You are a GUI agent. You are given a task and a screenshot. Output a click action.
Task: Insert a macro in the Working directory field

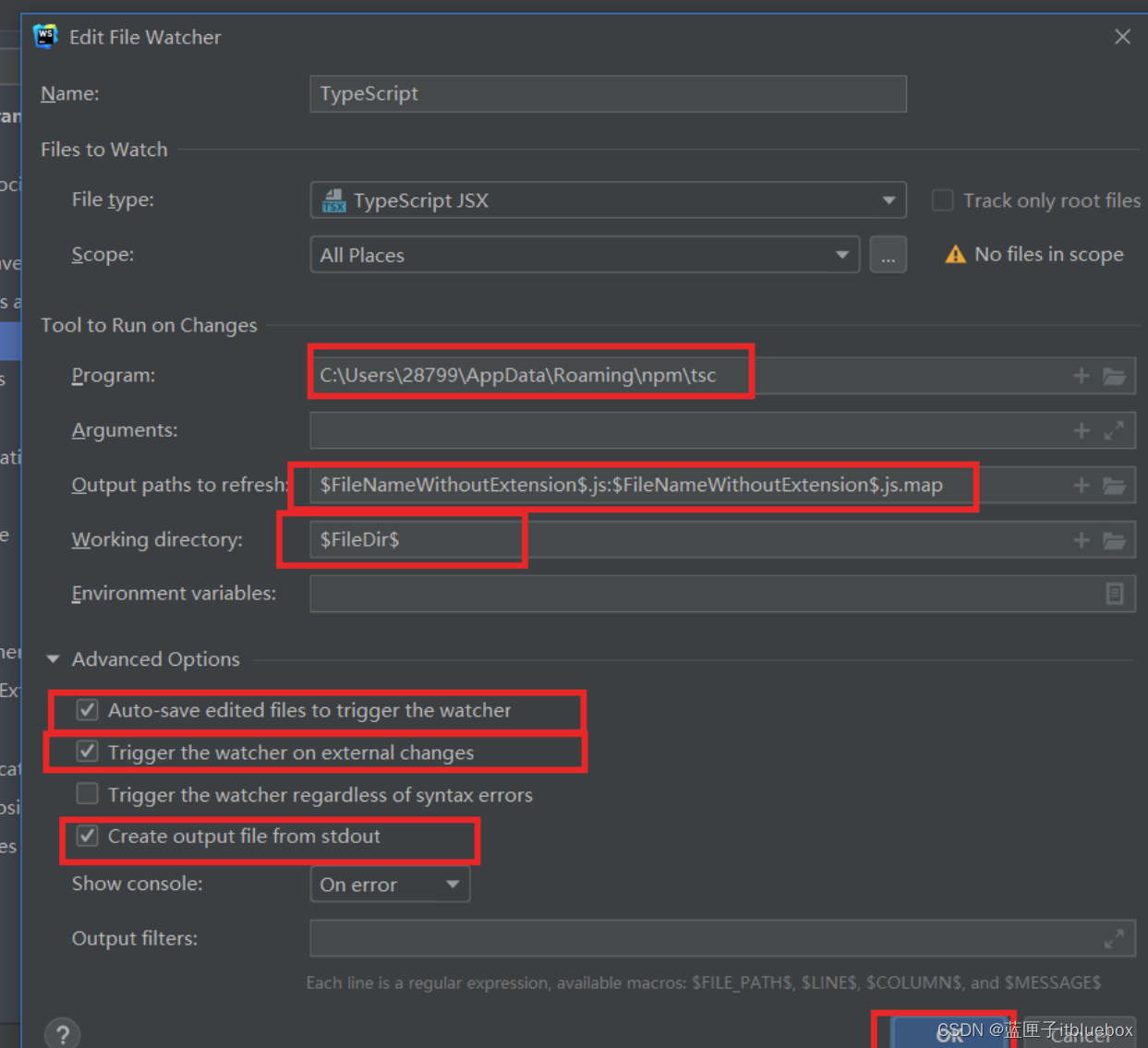pyautogui.click(x=1082, y=540)
